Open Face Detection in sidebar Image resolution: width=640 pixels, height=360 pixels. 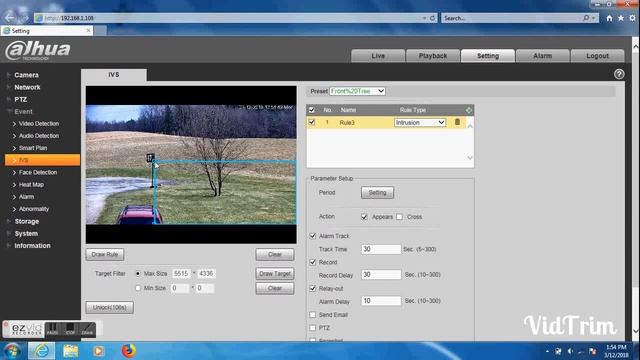click(38, 173)
